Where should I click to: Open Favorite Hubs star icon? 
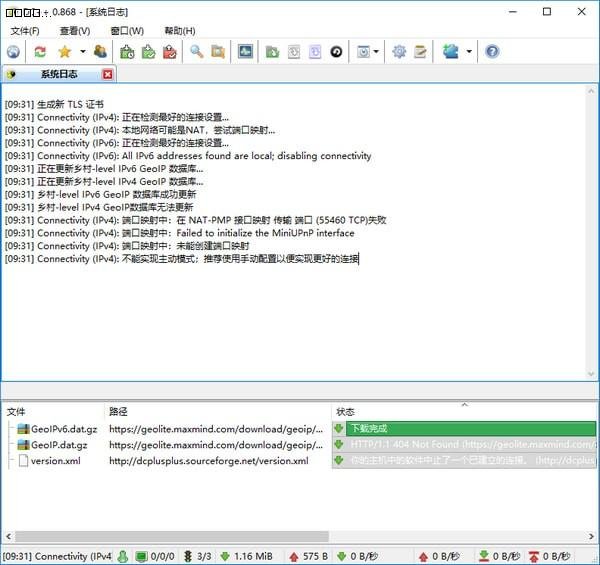click(65, 52)
